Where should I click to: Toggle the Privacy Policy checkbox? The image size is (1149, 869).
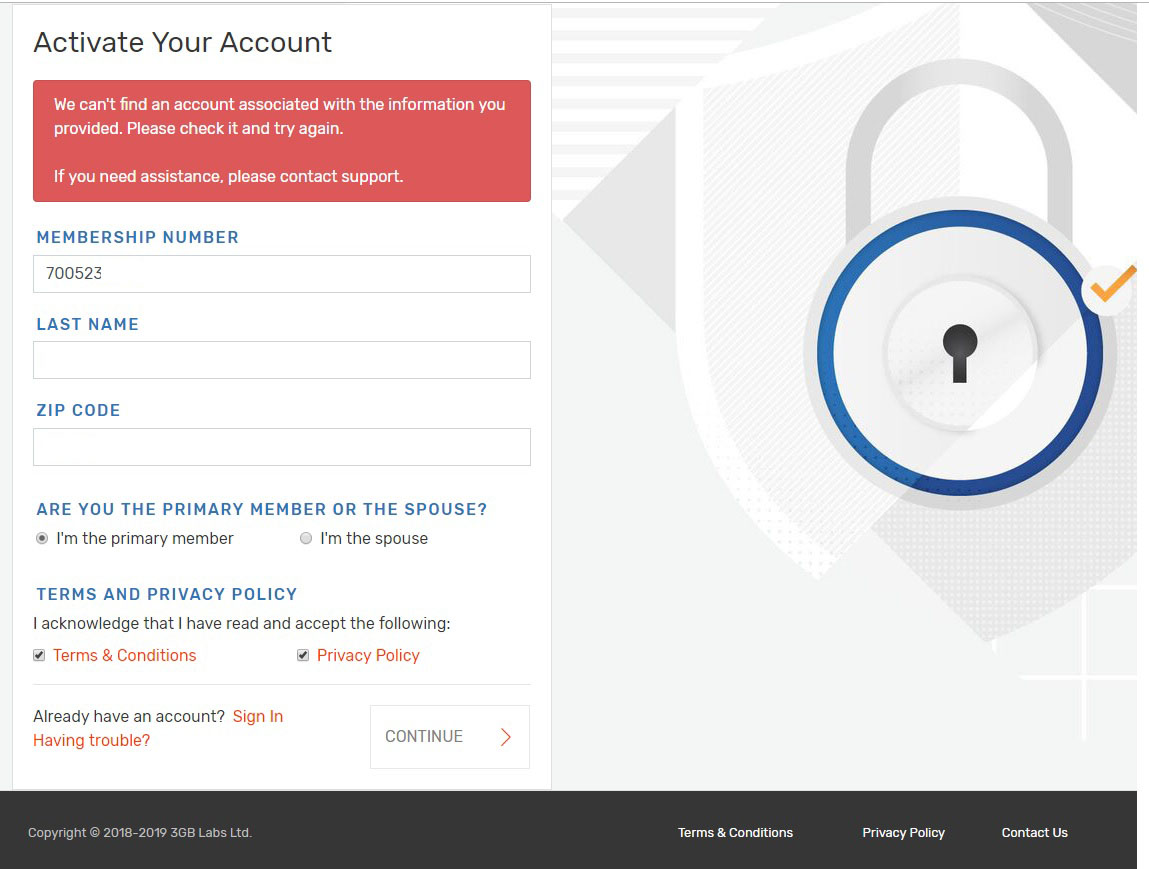coord(303,655)
